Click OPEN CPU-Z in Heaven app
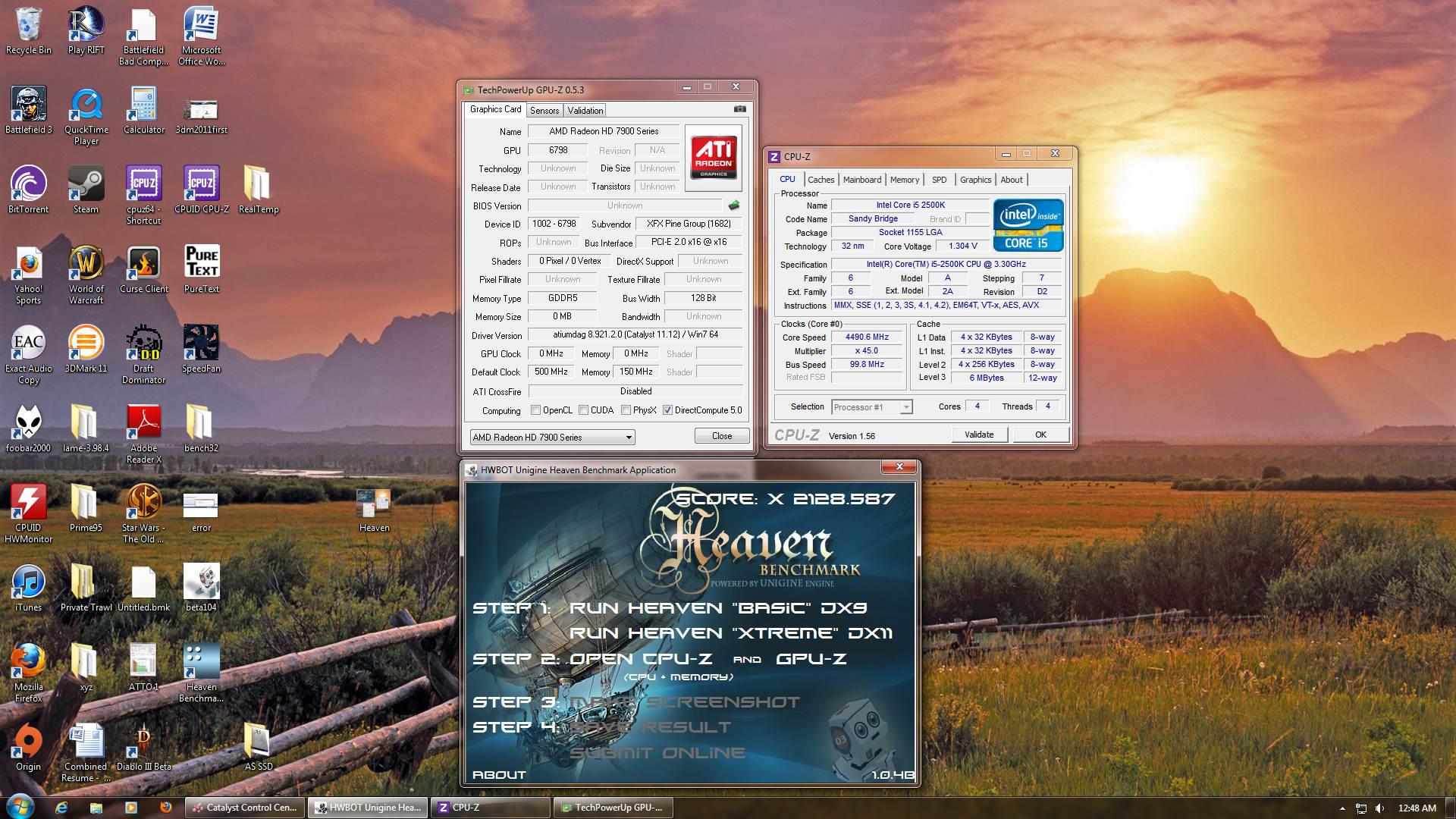 pos(641,659)
